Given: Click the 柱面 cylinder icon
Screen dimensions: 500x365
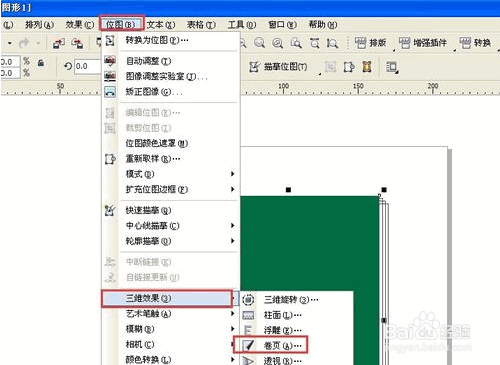Looking at the screenshot, I should [248, 315].
